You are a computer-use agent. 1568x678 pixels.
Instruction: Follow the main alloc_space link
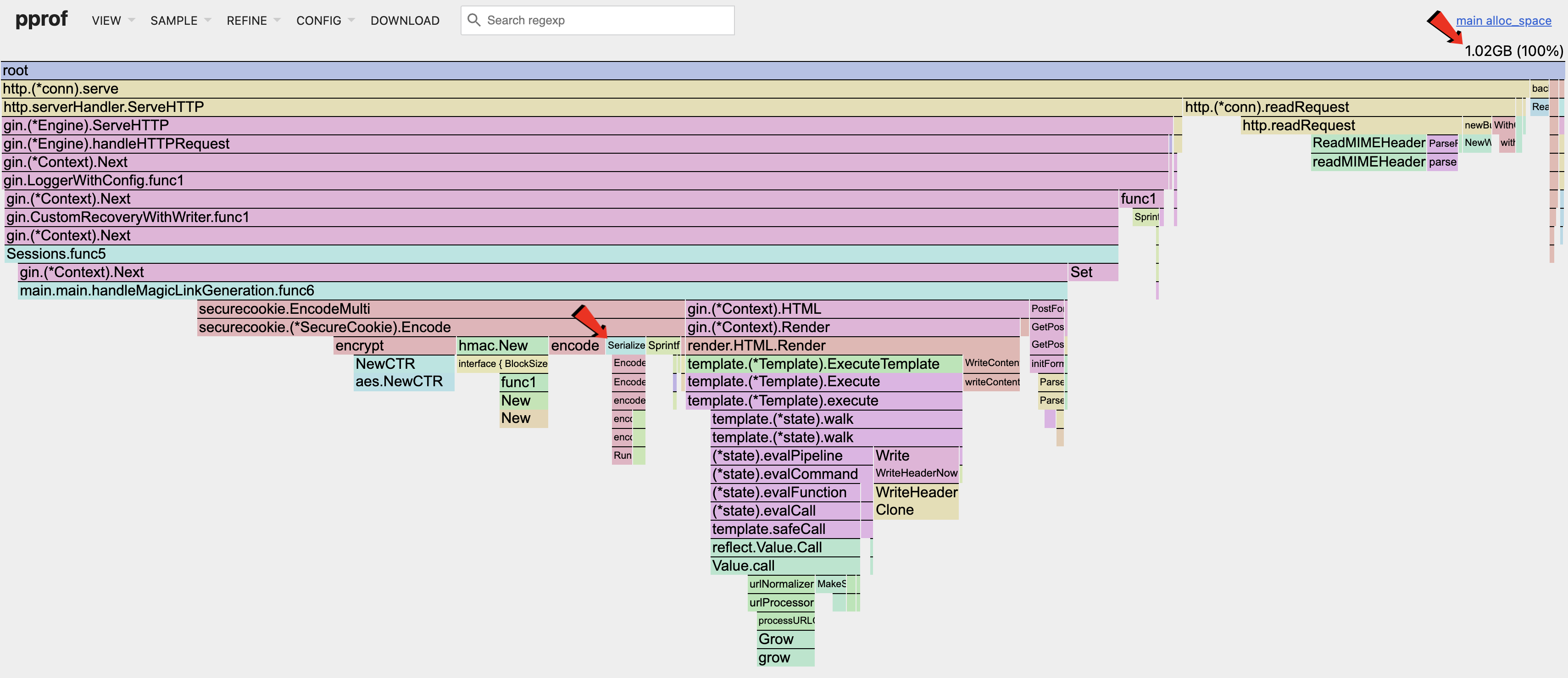pos(1503,20)
